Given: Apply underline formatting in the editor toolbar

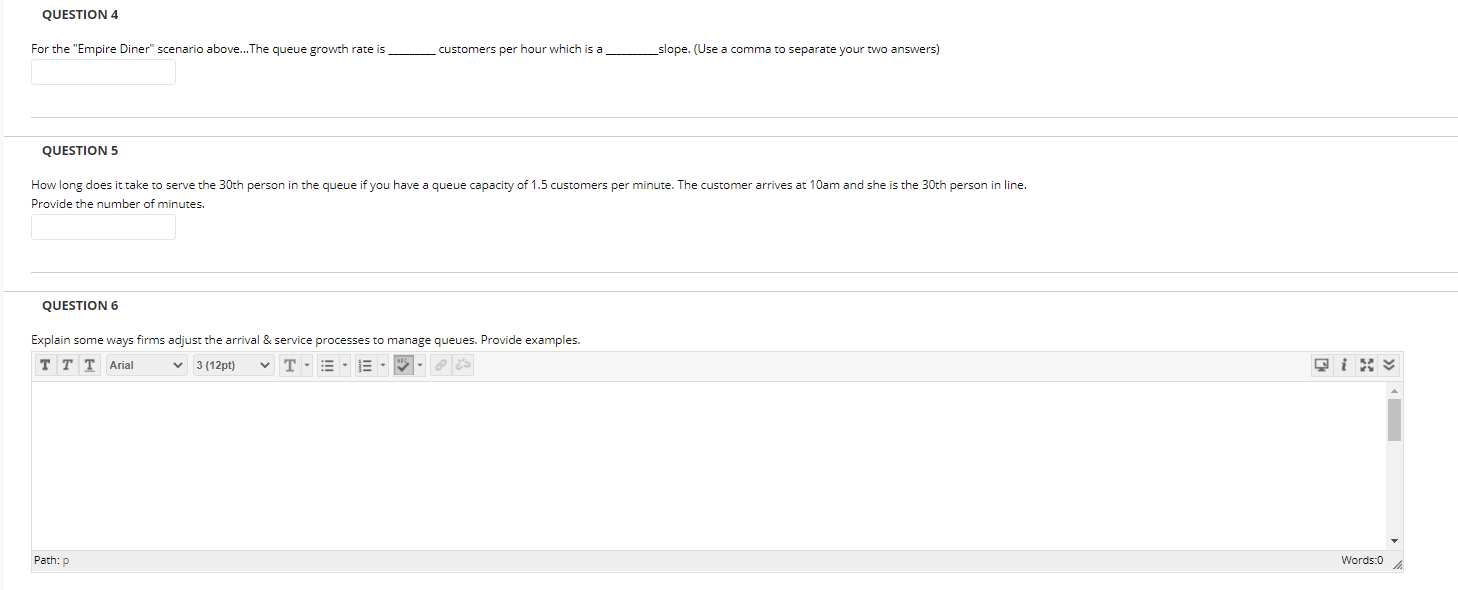Looking at the screenshot, I should point(89,365).
